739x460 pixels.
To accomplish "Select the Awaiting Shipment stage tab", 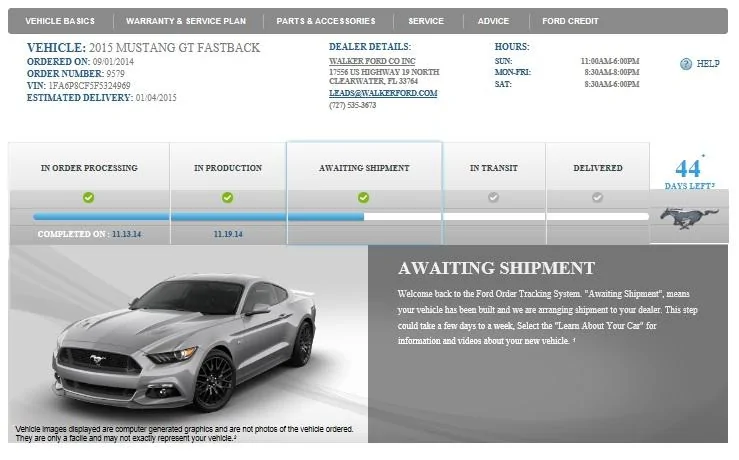I will coord(364,168).
